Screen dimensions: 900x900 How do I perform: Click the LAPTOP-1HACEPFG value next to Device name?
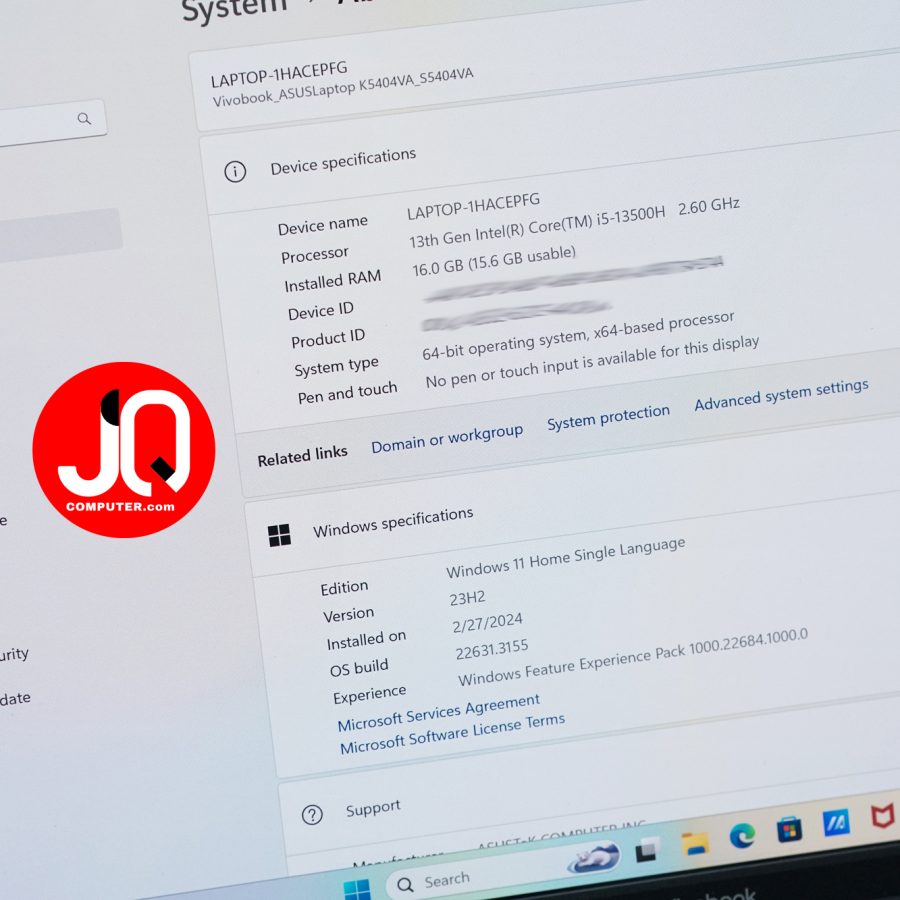tap(474, 206)
